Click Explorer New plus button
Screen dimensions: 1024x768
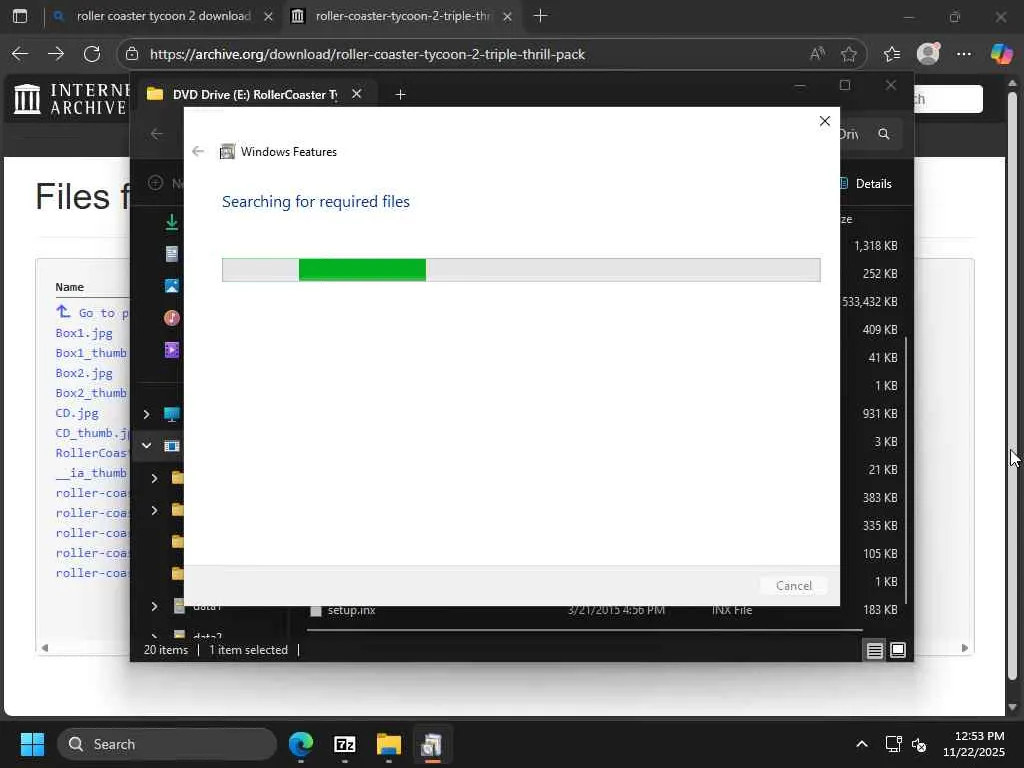coord(155,183)
